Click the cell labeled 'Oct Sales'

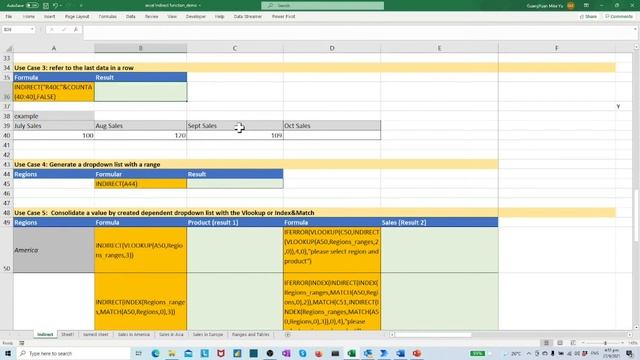coord(332,126)
